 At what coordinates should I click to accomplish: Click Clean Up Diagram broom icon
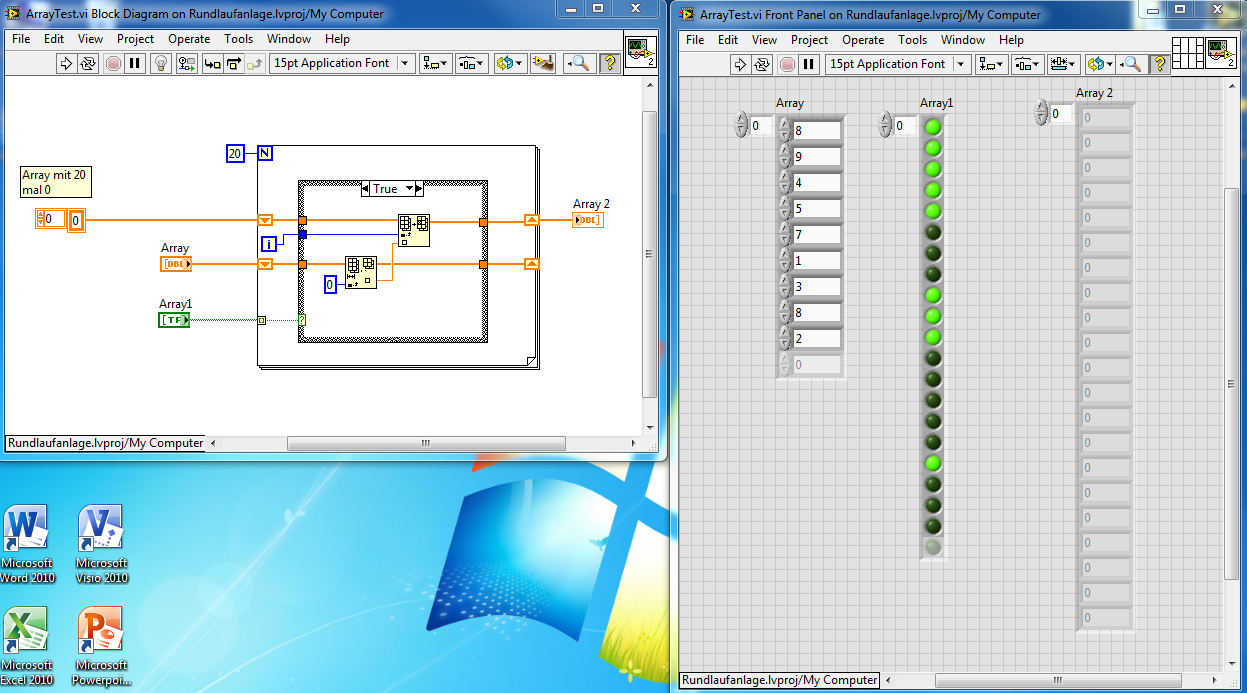point(543,63)
